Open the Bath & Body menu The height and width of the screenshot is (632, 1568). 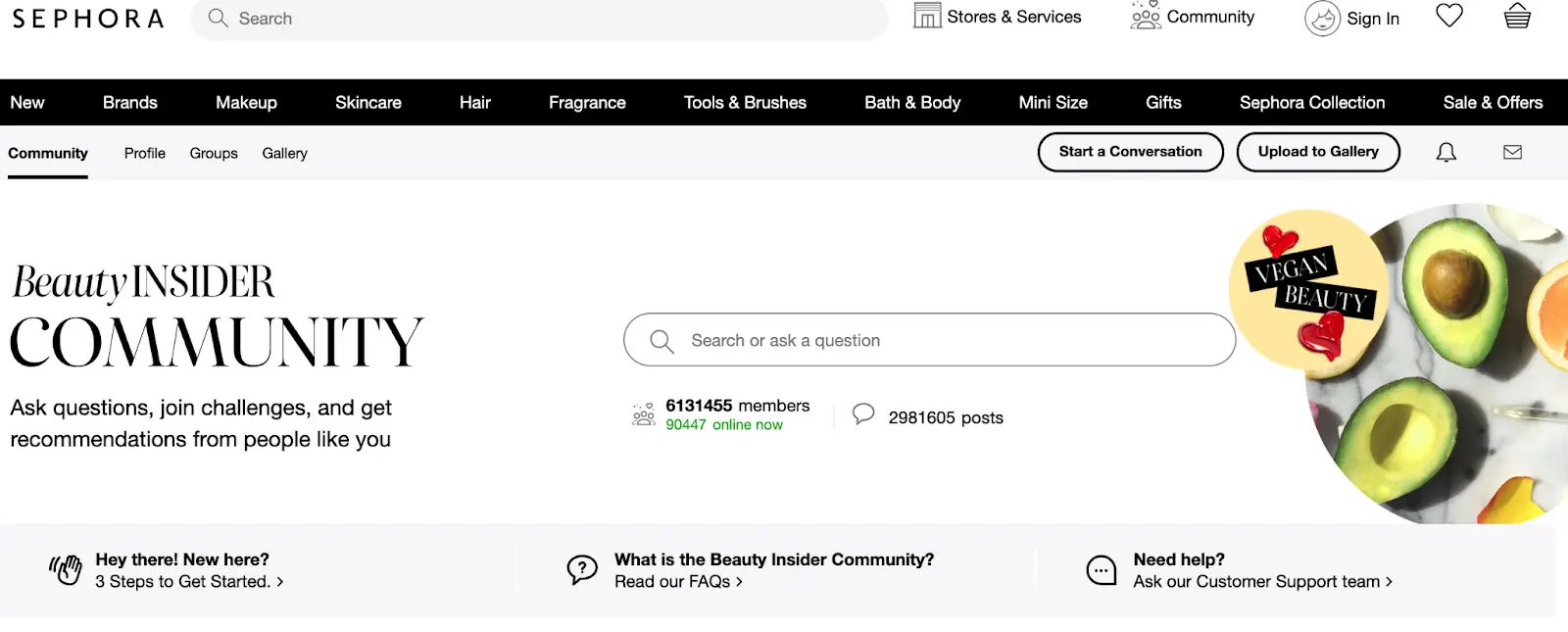(x=912, y=102)
